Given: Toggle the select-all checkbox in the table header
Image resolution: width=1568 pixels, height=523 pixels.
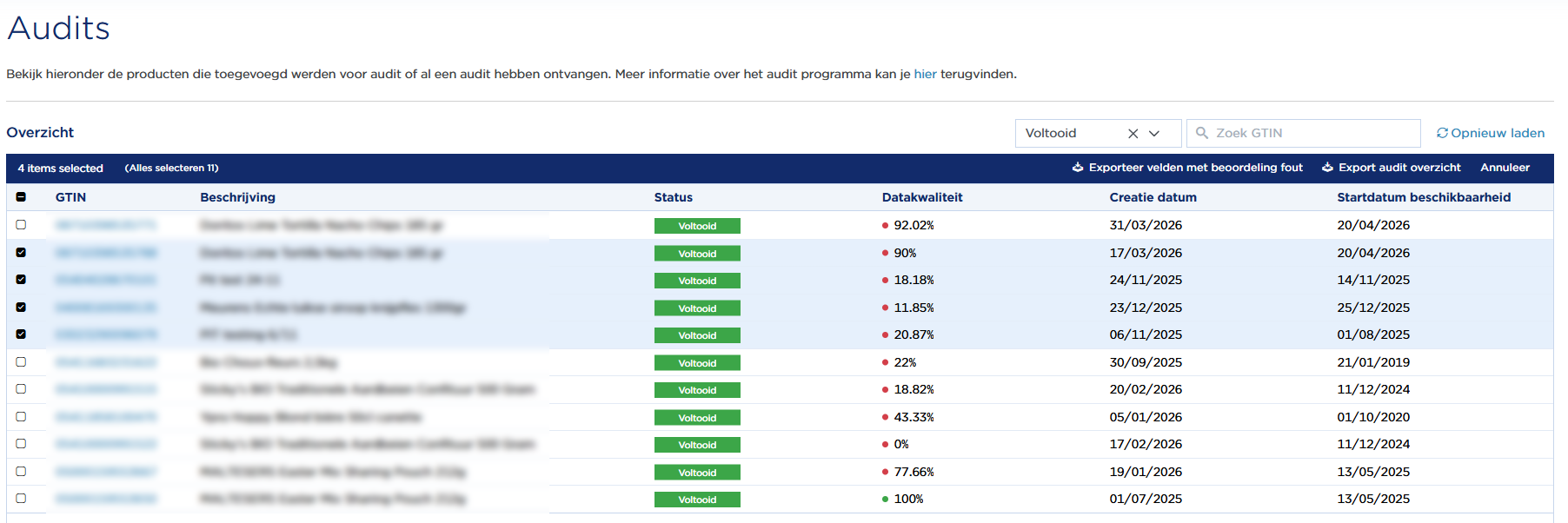Looking at the screenshot, I should 21,197.
